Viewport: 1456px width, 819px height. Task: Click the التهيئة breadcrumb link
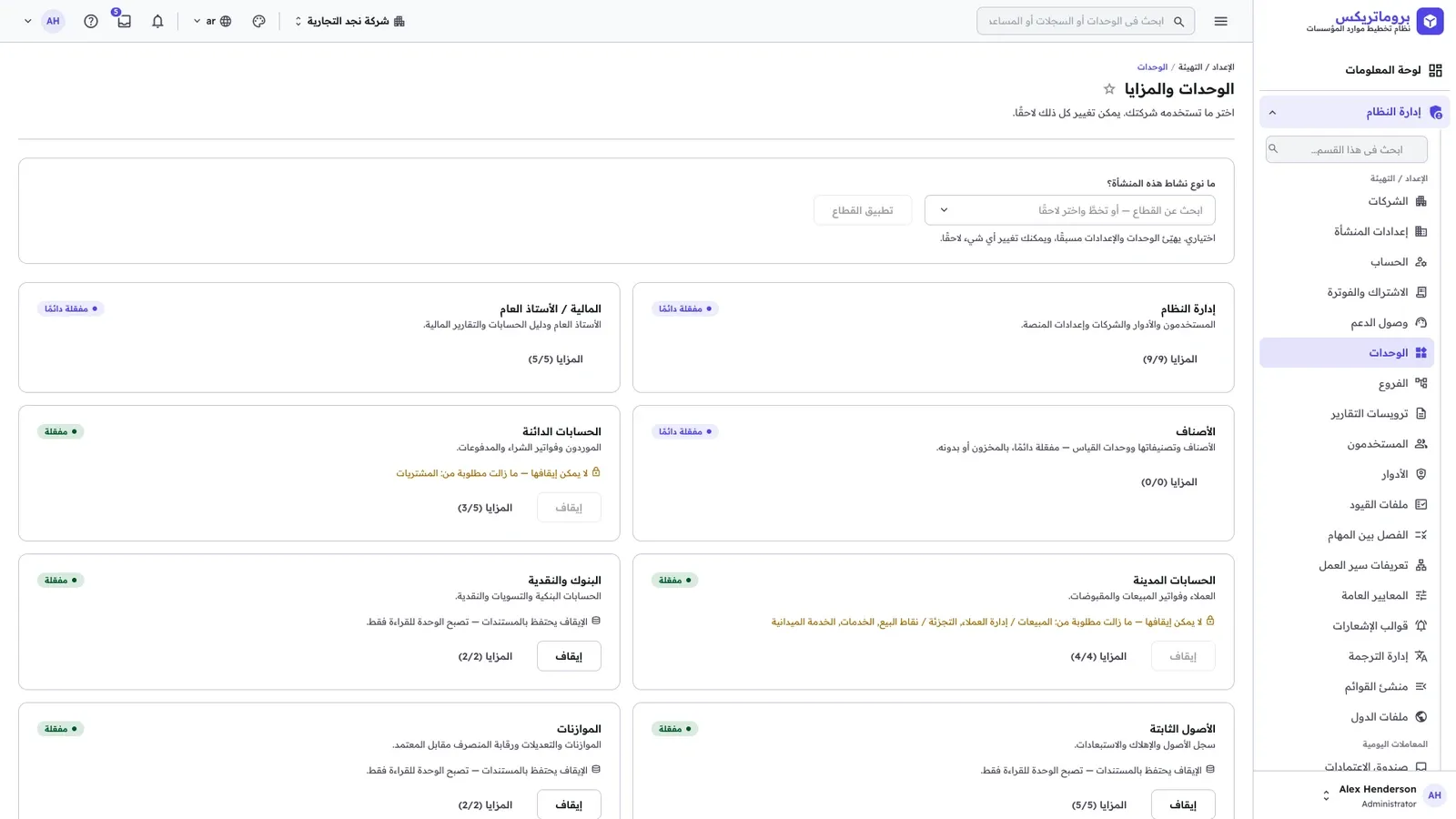pos(1190,67)
